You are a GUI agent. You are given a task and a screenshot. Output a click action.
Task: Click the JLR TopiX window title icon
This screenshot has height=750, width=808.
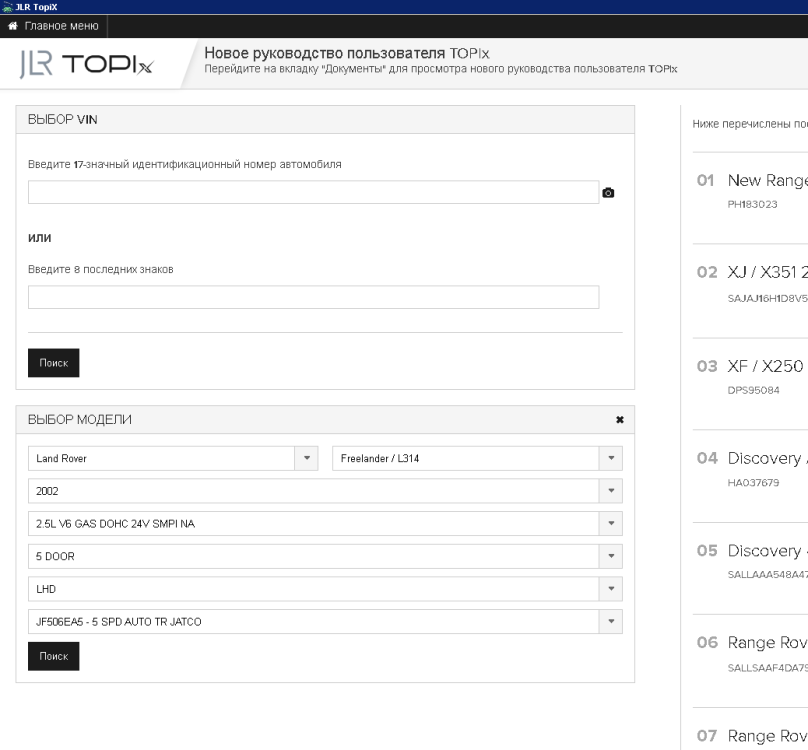tap(7, 7)
